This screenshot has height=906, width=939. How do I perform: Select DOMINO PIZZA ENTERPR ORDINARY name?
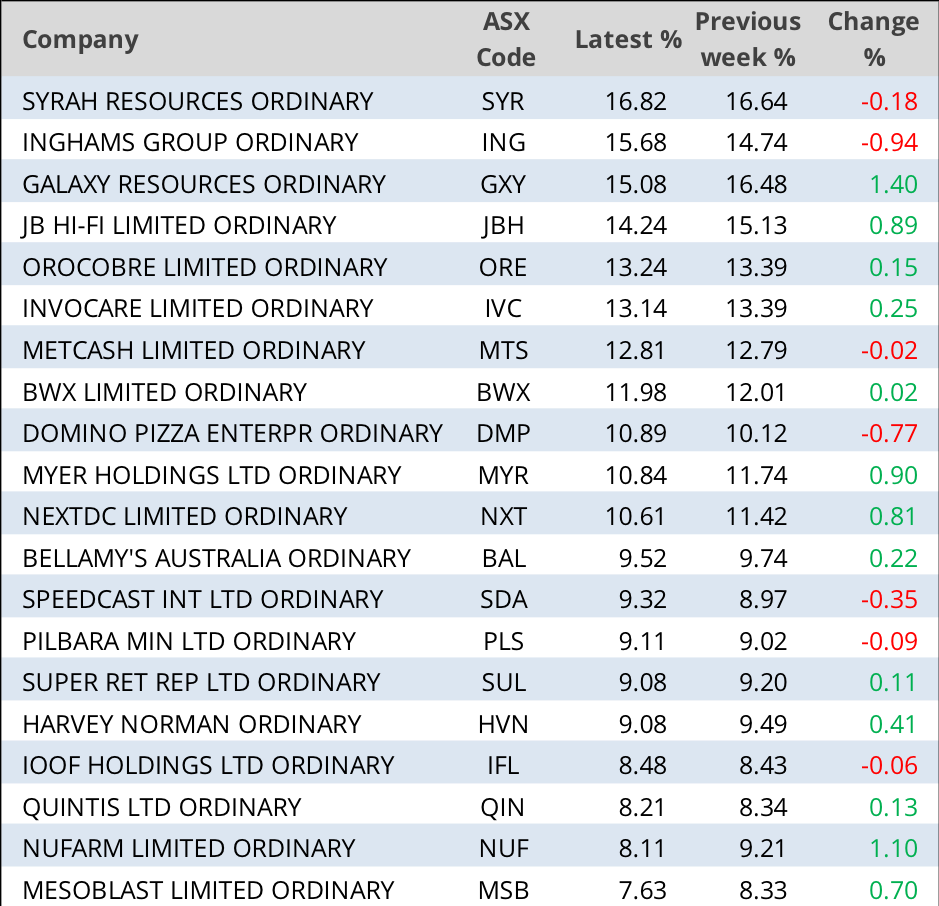(x=232, y=433)
